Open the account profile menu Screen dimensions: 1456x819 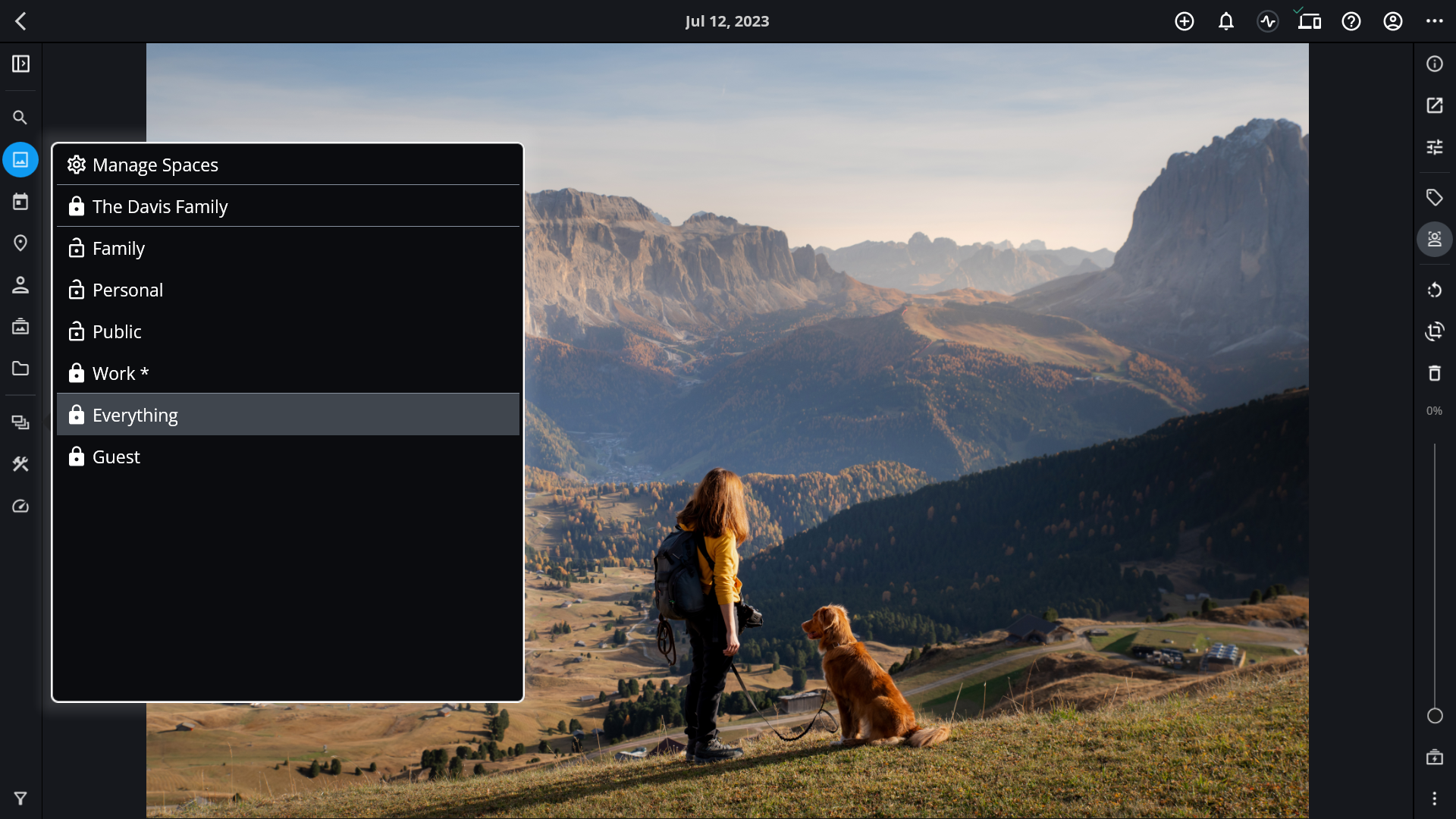[1392, 21]
